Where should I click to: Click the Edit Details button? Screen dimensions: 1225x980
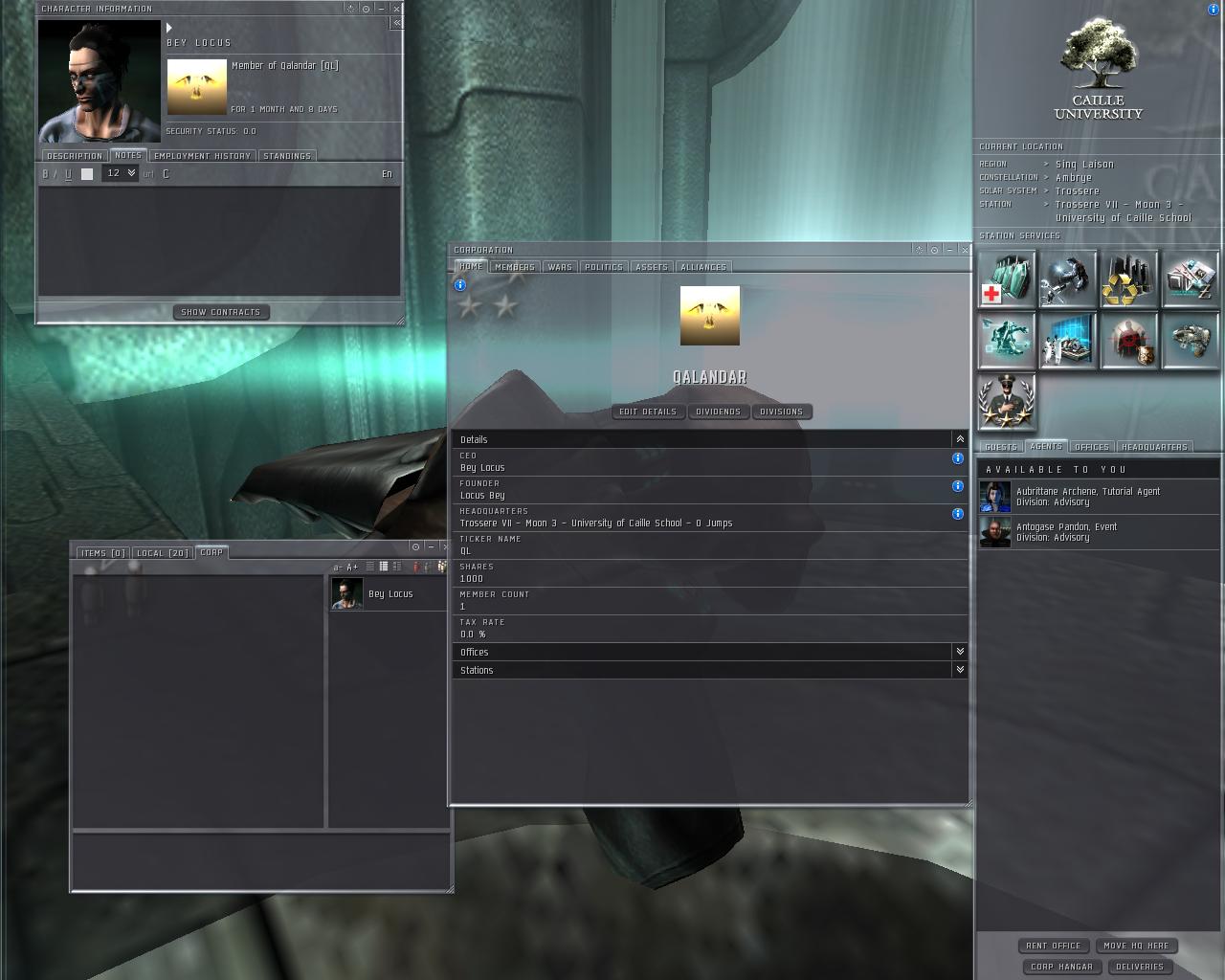(x=648, y=412)
